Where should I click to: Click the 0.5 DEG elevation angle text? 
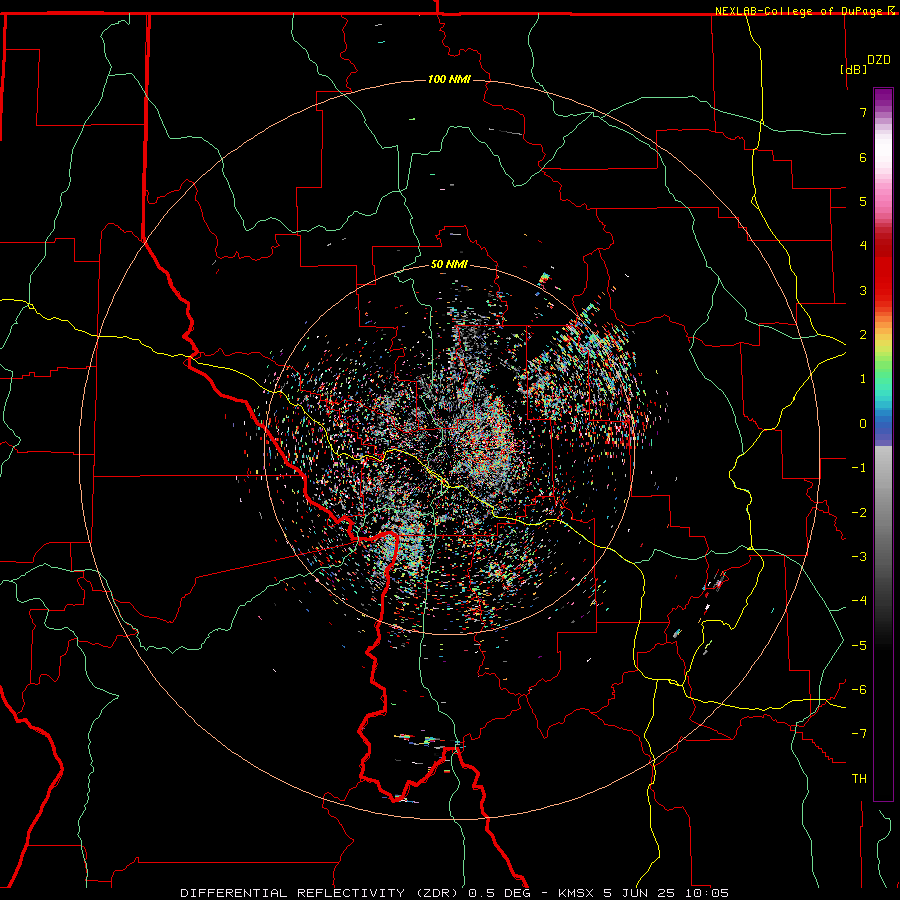pos(499,893)
